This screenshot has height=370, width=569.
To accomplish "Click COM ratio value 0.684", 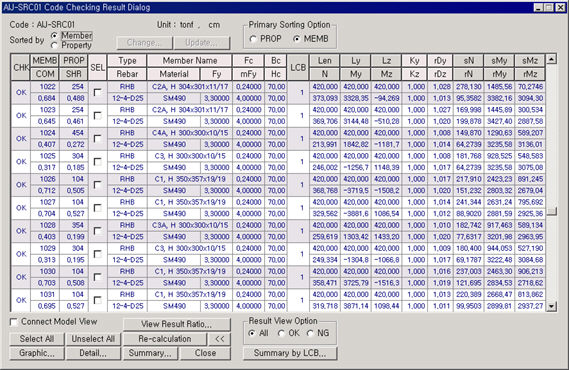I will tap(45, 98).
